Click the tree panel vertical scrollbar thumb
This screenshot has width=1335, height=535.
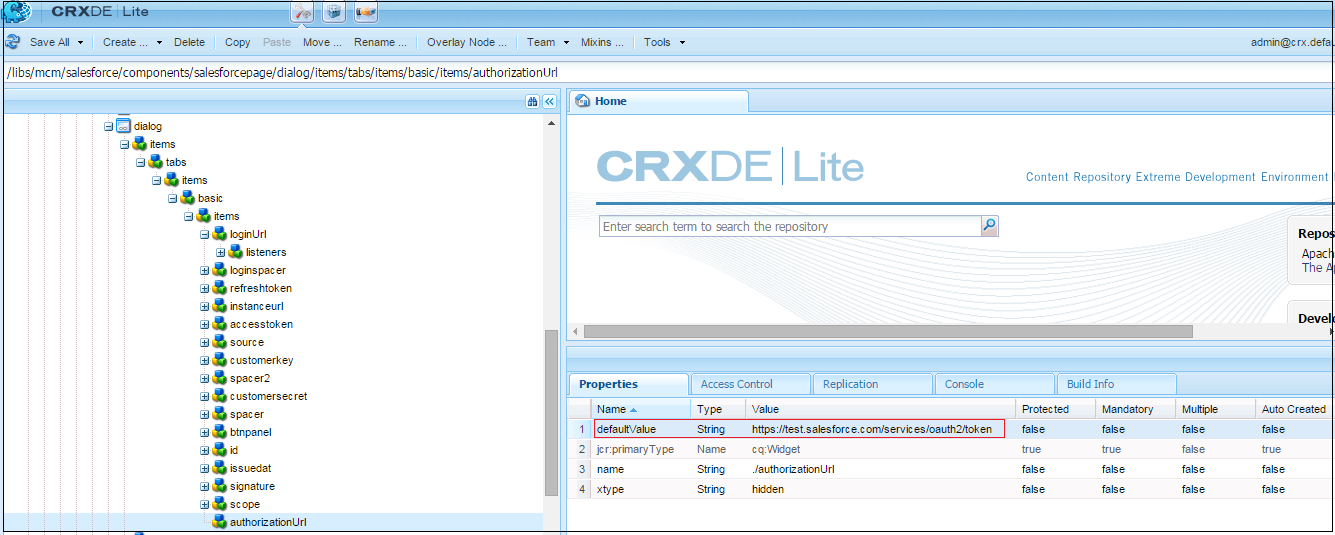coord(551,412)
